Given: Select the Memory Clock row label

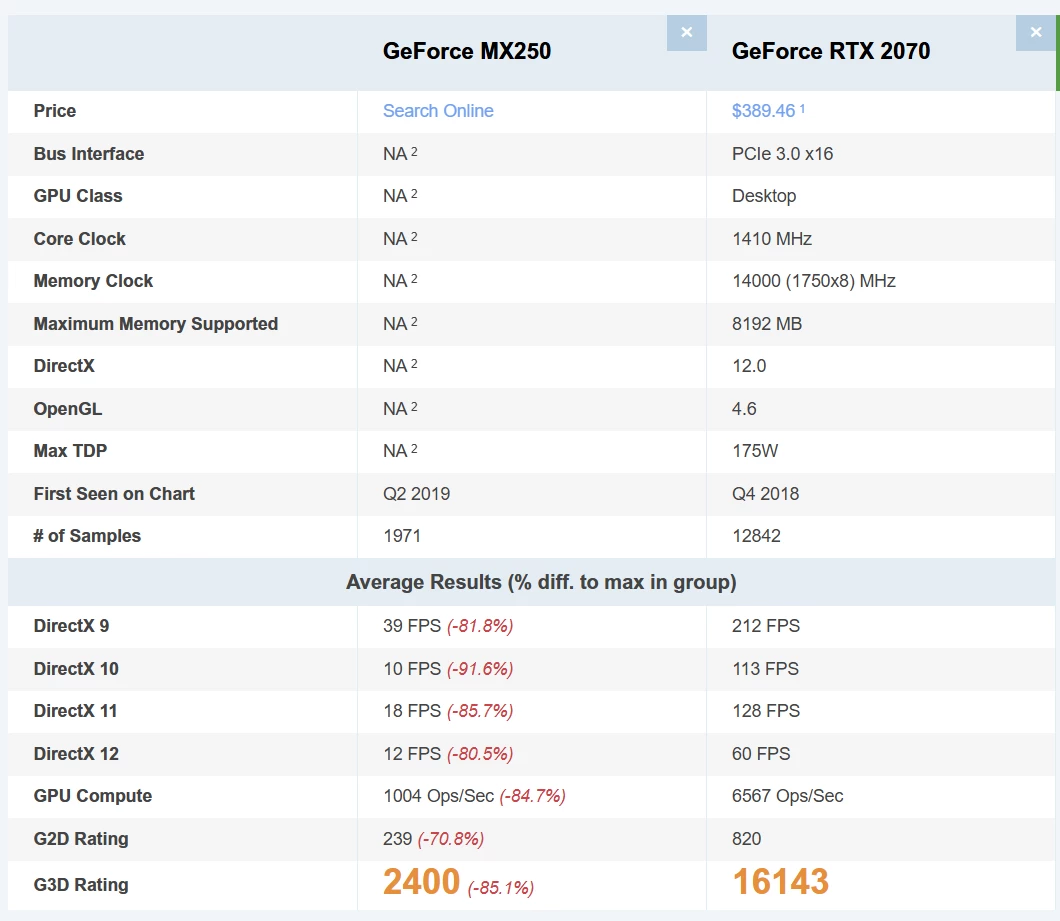Looking at the screenshot, I should (93, 281).
